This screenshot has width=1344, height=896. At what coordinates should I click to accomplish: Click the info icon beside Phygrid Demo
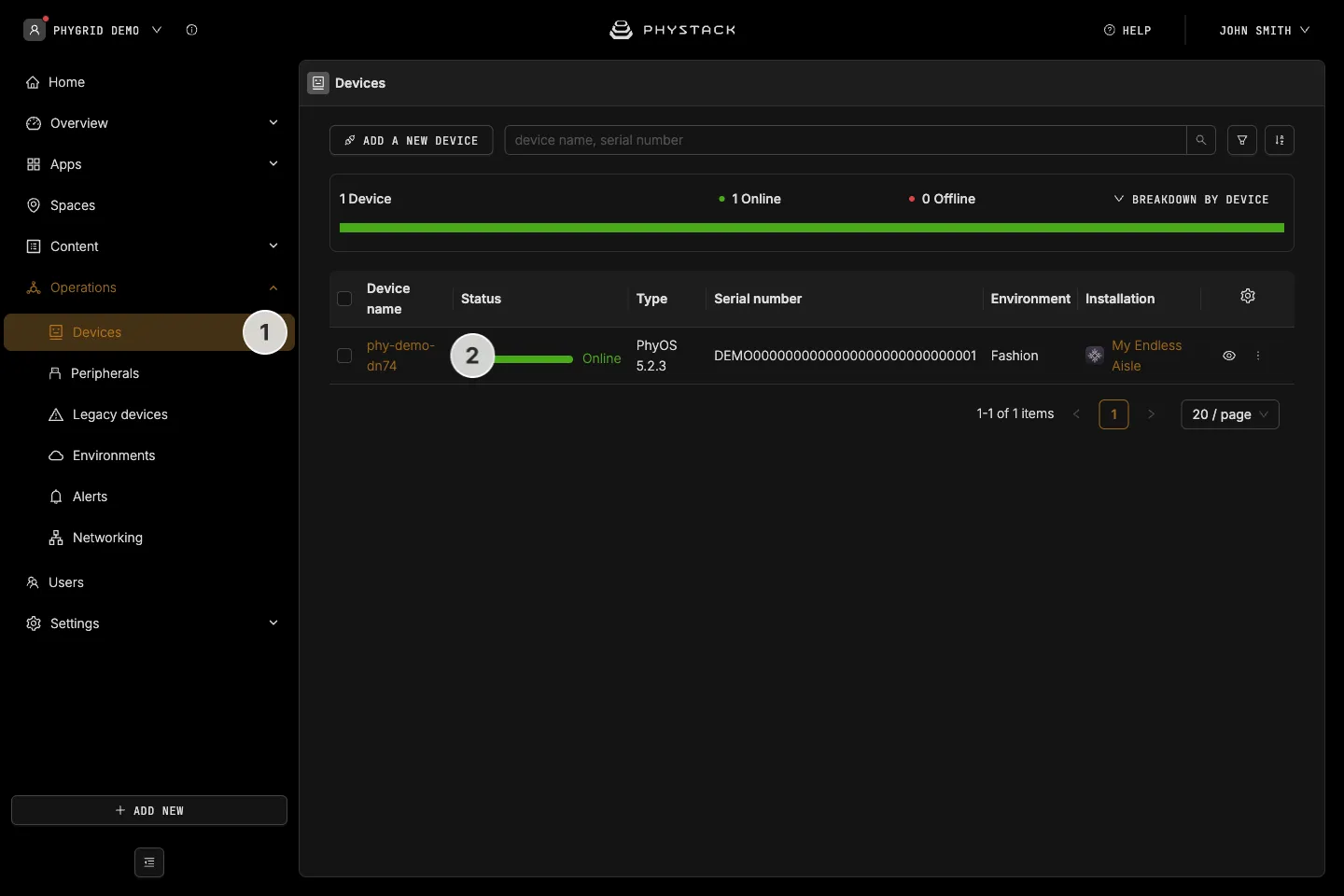191,30
